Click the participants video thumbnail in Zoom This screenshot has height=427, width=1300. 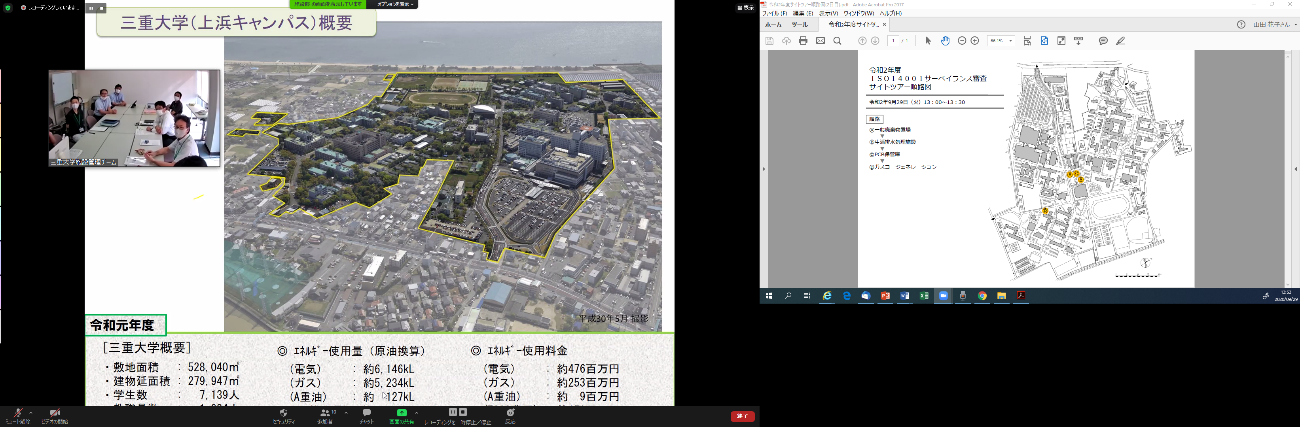click(x=135, y=118)
